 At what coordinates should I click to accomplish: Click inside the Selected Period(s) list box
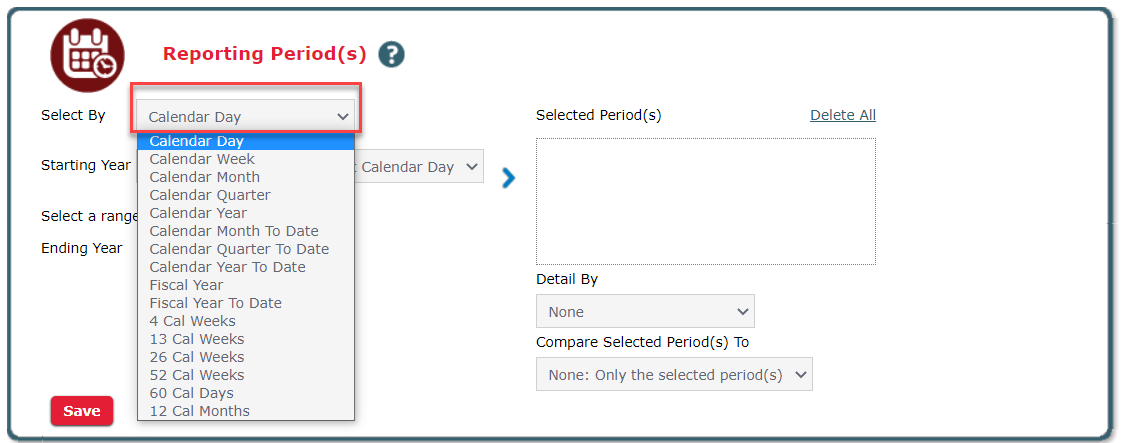(x=705, y=201)
